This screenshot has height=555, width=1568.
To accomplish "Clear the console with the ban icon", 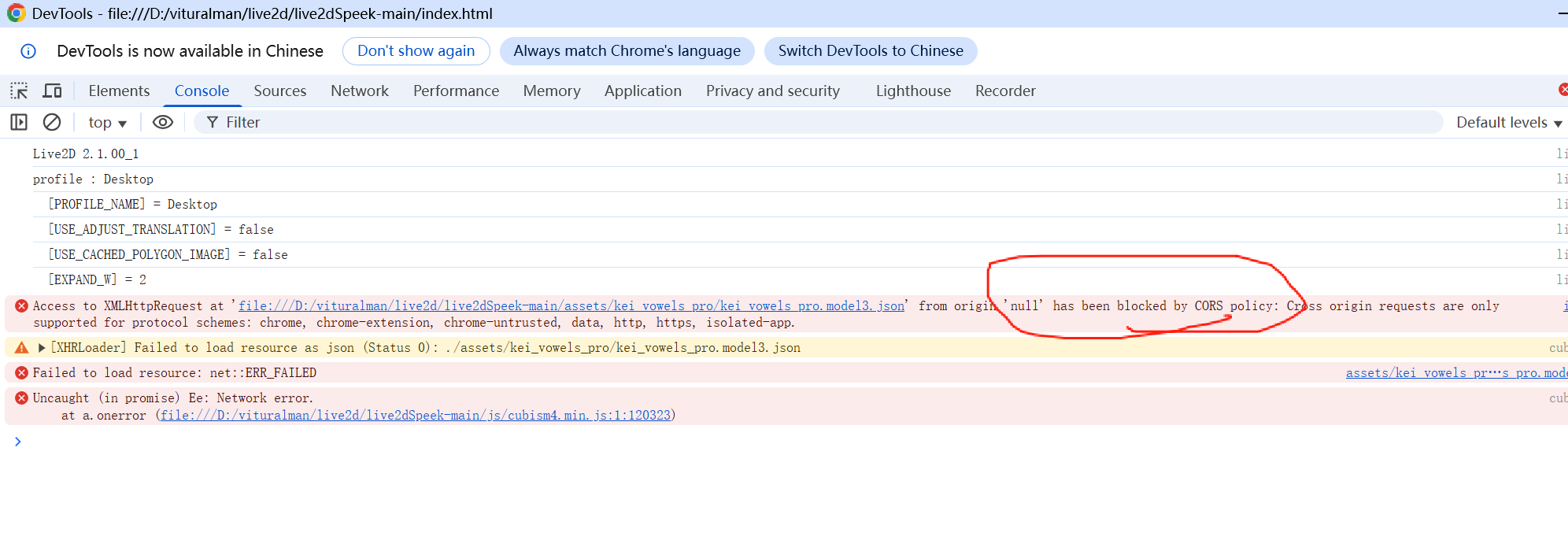I will 52,122.
